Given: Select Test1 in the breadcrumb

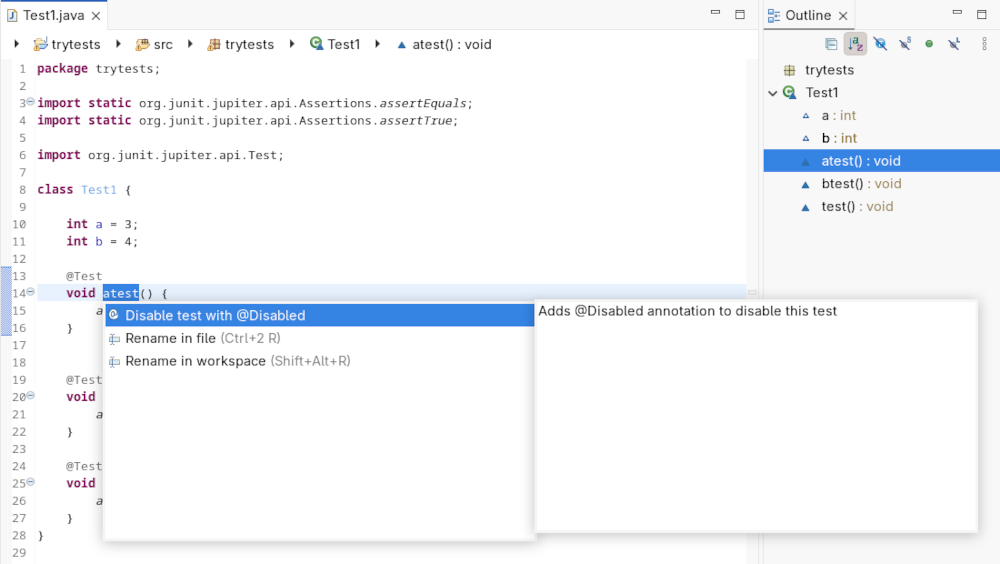Looking at the screenshot, I should [344, 45].
